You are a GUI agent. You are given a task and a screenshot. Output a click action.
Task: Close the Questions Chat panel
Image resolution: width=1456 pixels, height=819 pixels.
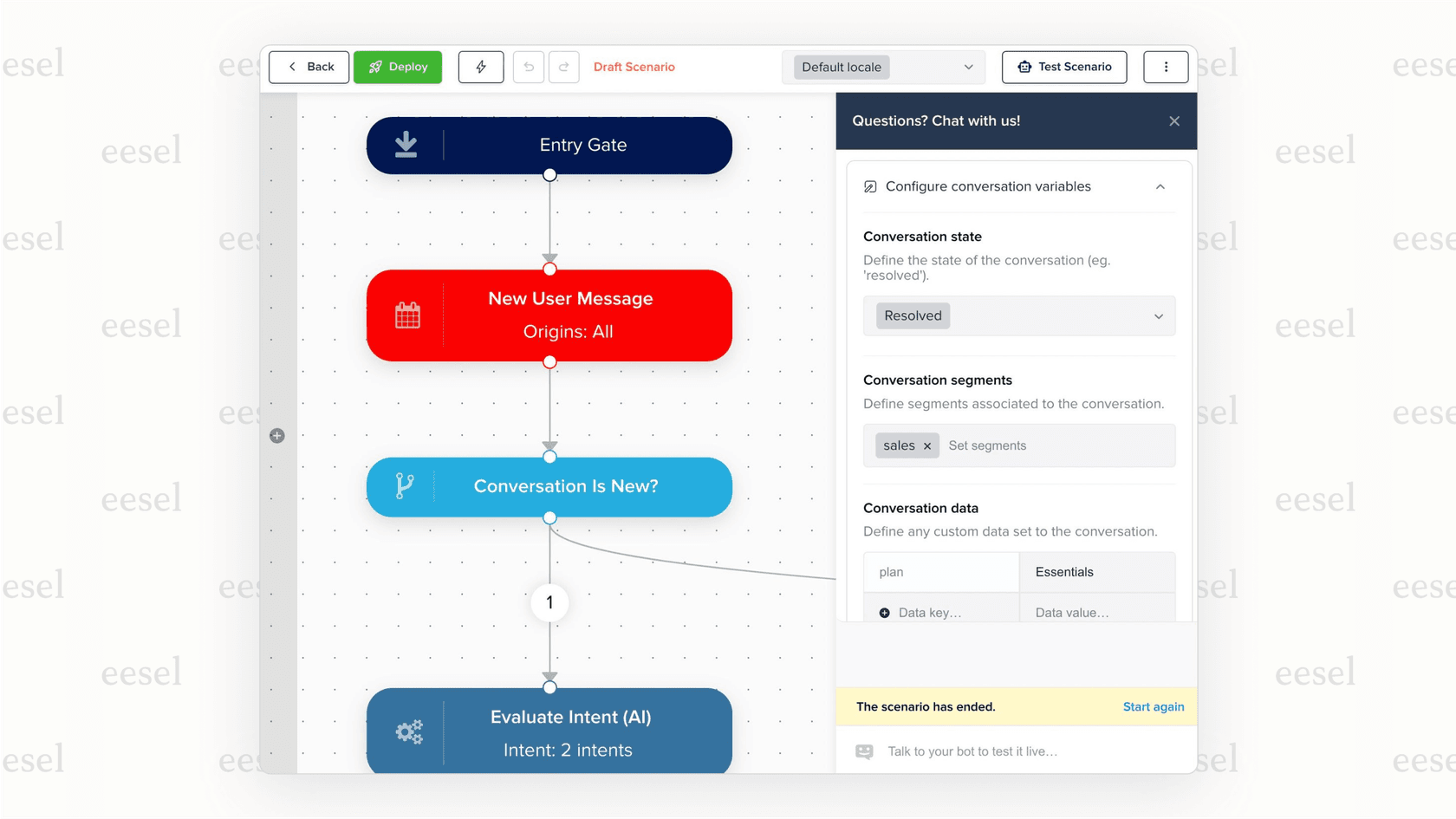1174,120
